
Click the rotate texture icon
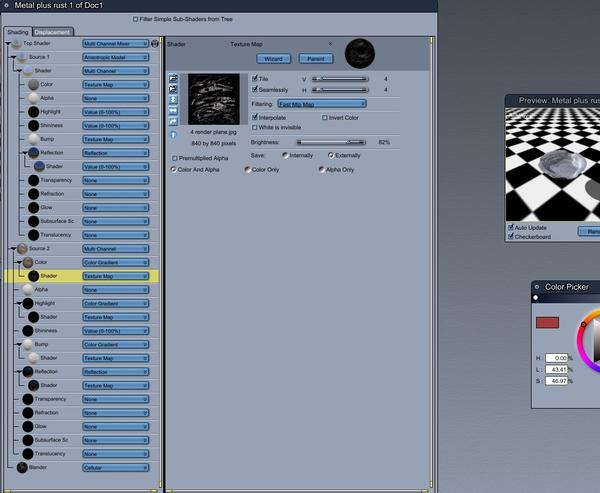[173, 121]
